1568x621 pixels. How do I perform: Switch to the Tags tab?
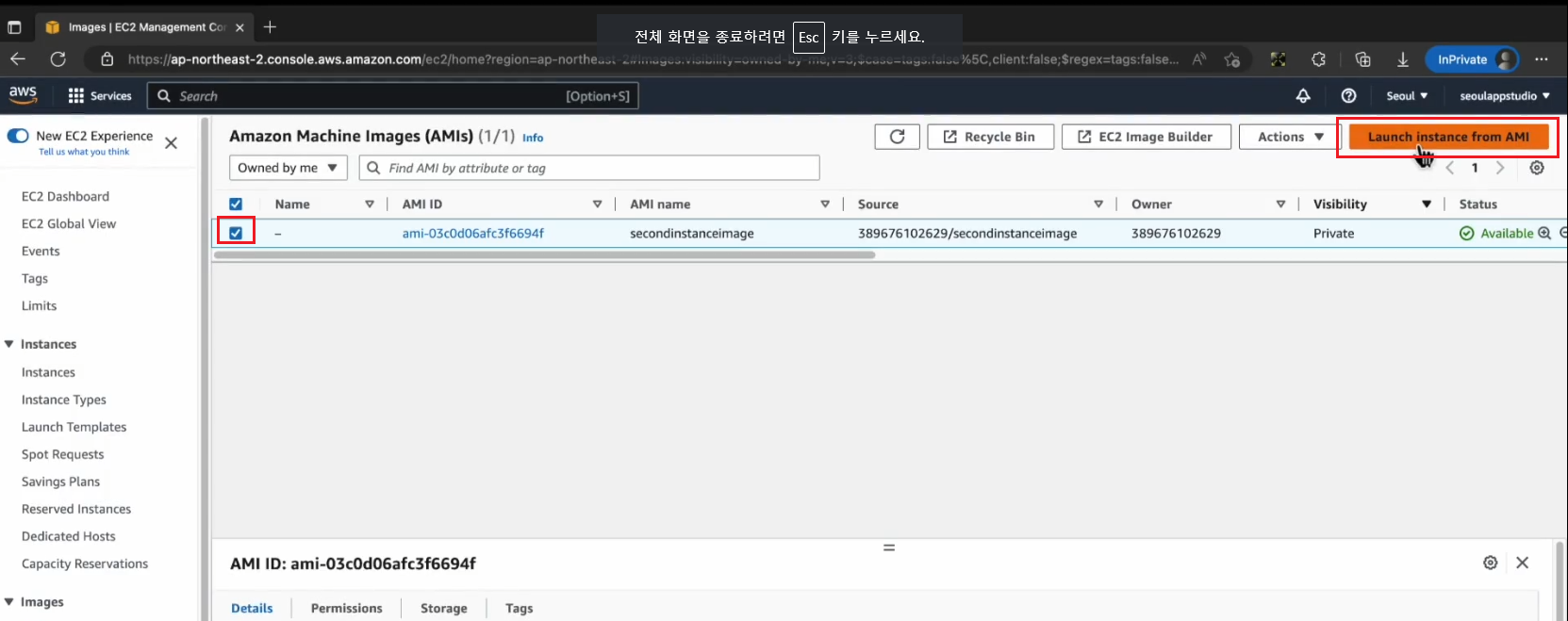pos(519,608)
